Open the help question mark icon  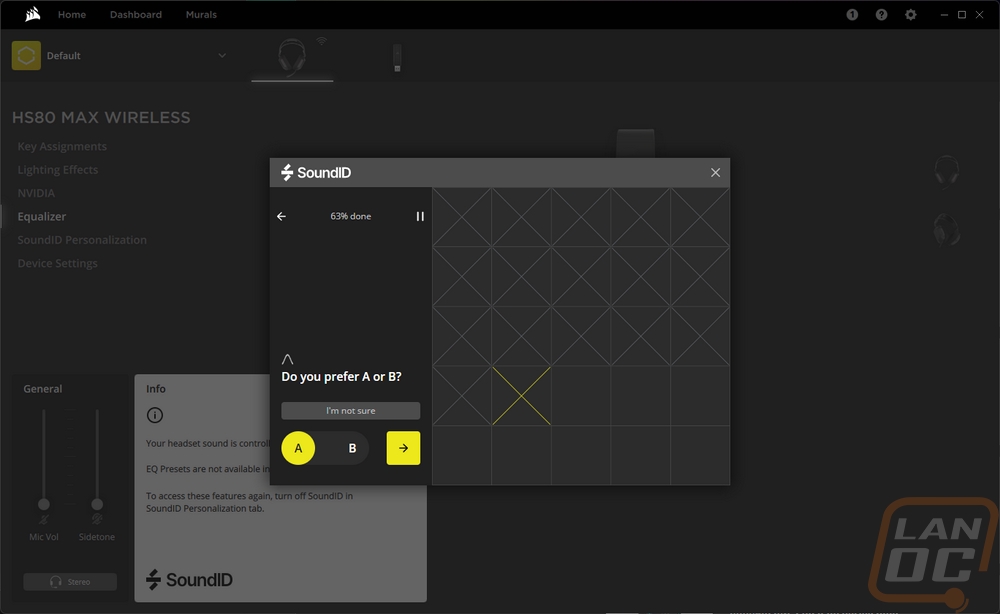tap(881, 15)
